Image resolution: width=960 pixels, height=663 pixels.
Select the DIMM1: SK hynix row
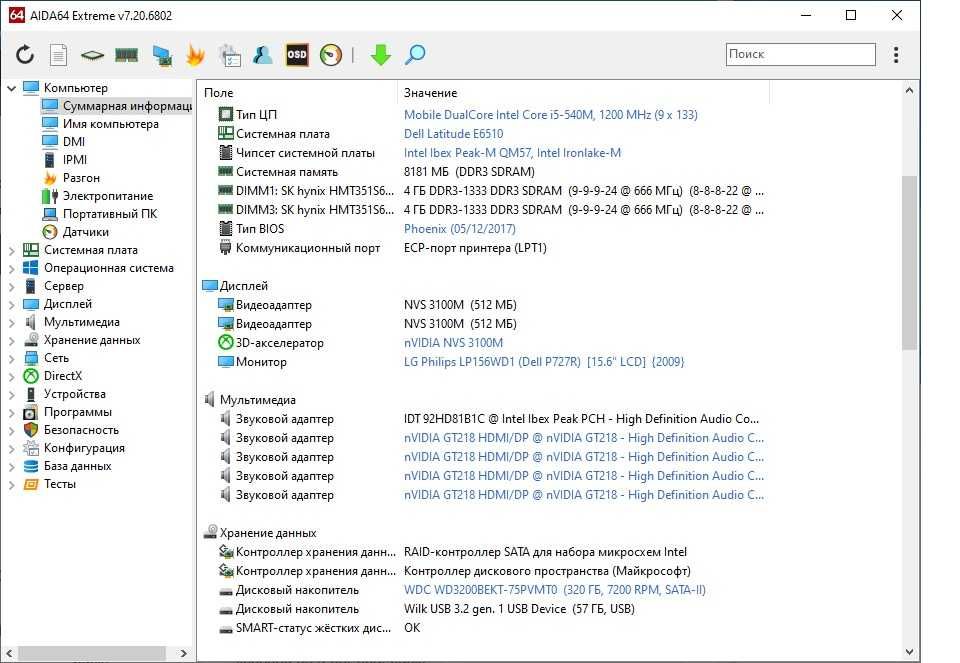[484, 191]
